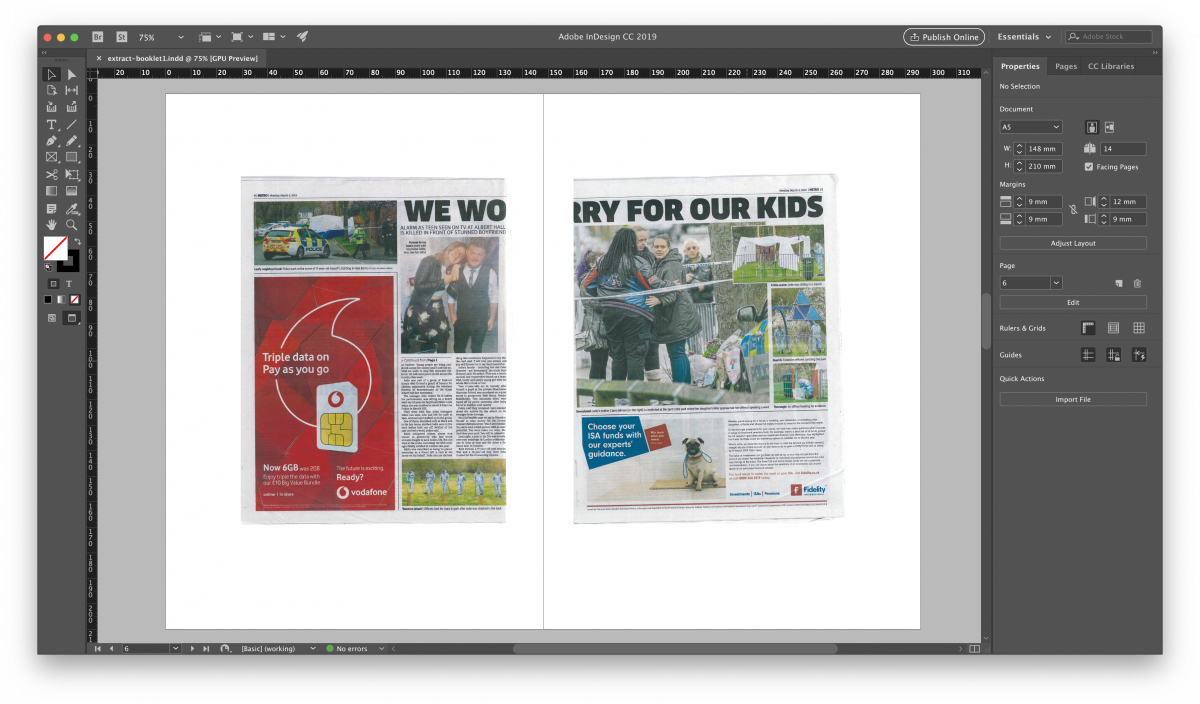Click the delete page trash icon

pos(1137,283)
